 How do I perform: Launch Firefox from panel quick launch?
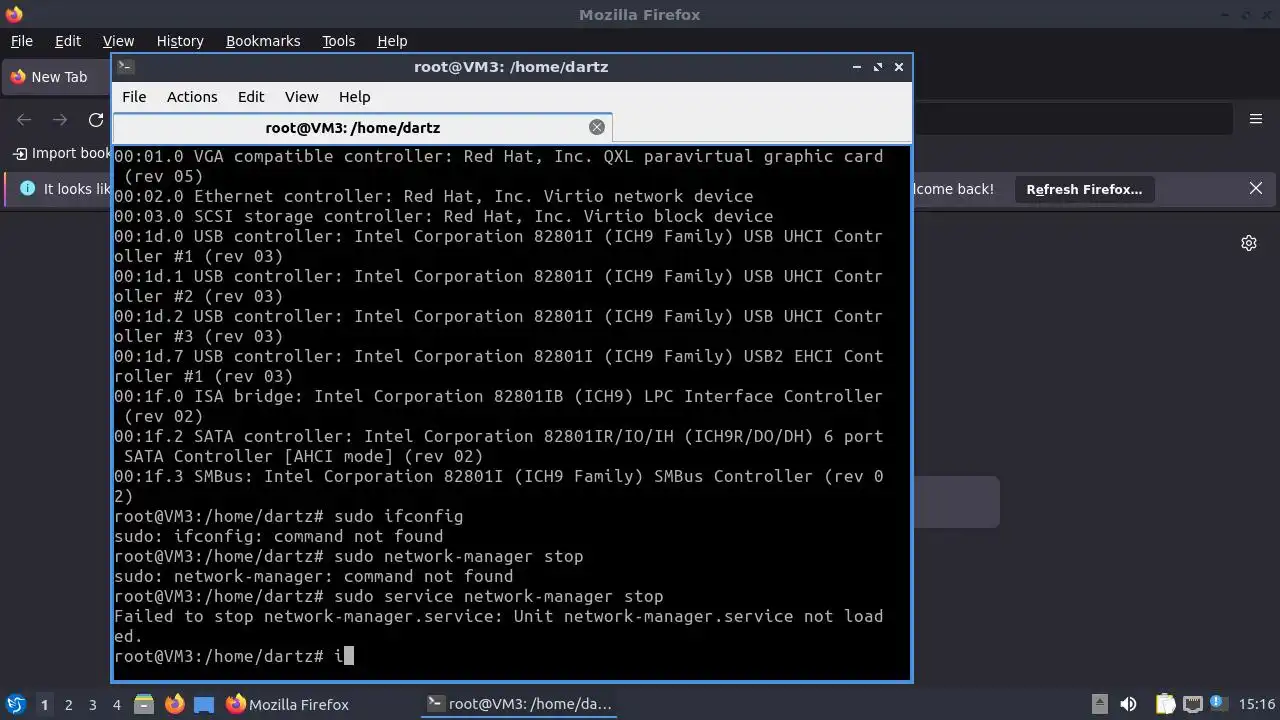point(174,704)
